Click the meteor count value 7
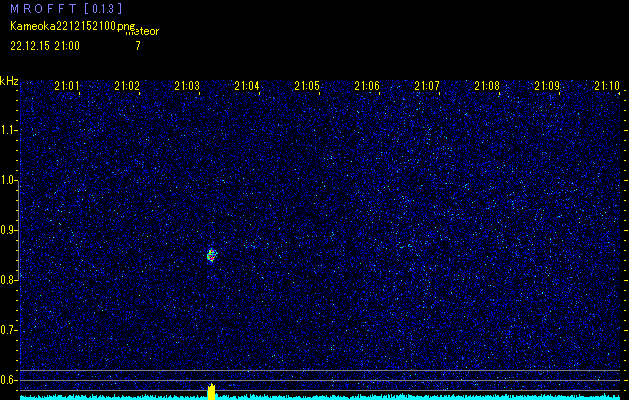Screen dimensions: 629x400 click(x=138, y=46)
